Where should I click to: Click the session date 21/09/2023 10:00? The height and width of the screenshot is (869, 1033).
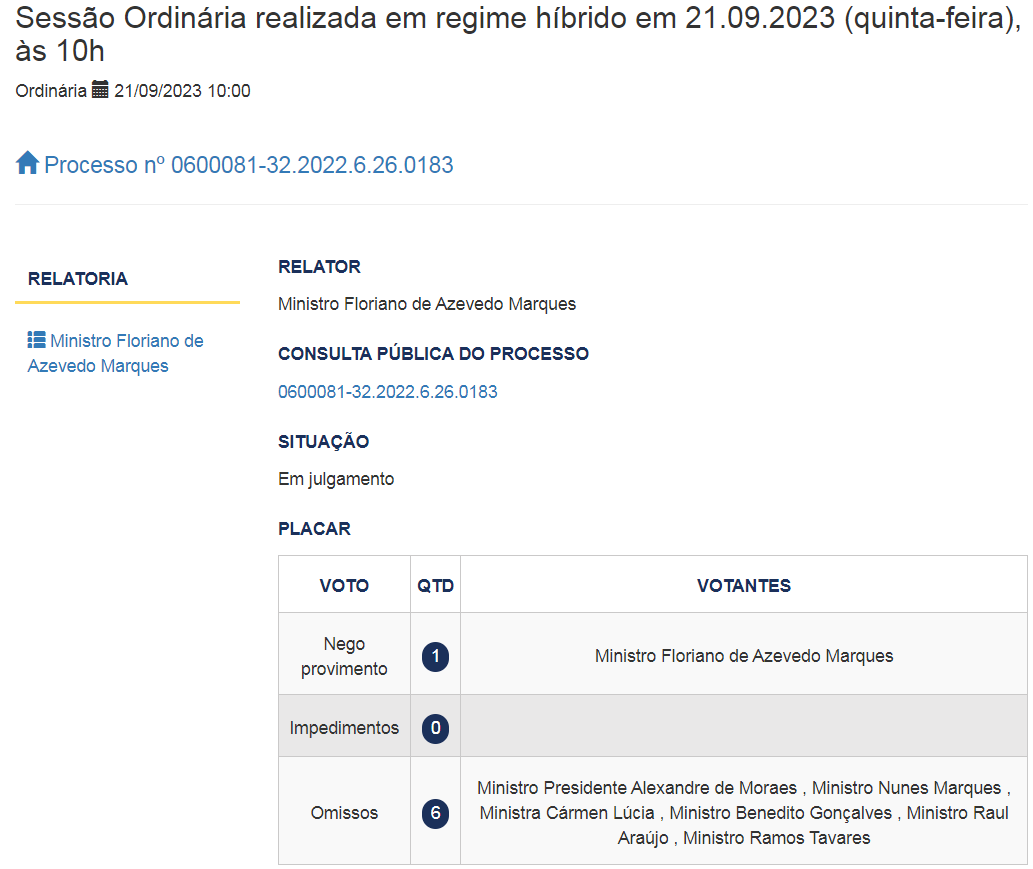click(x=182, y=90)
